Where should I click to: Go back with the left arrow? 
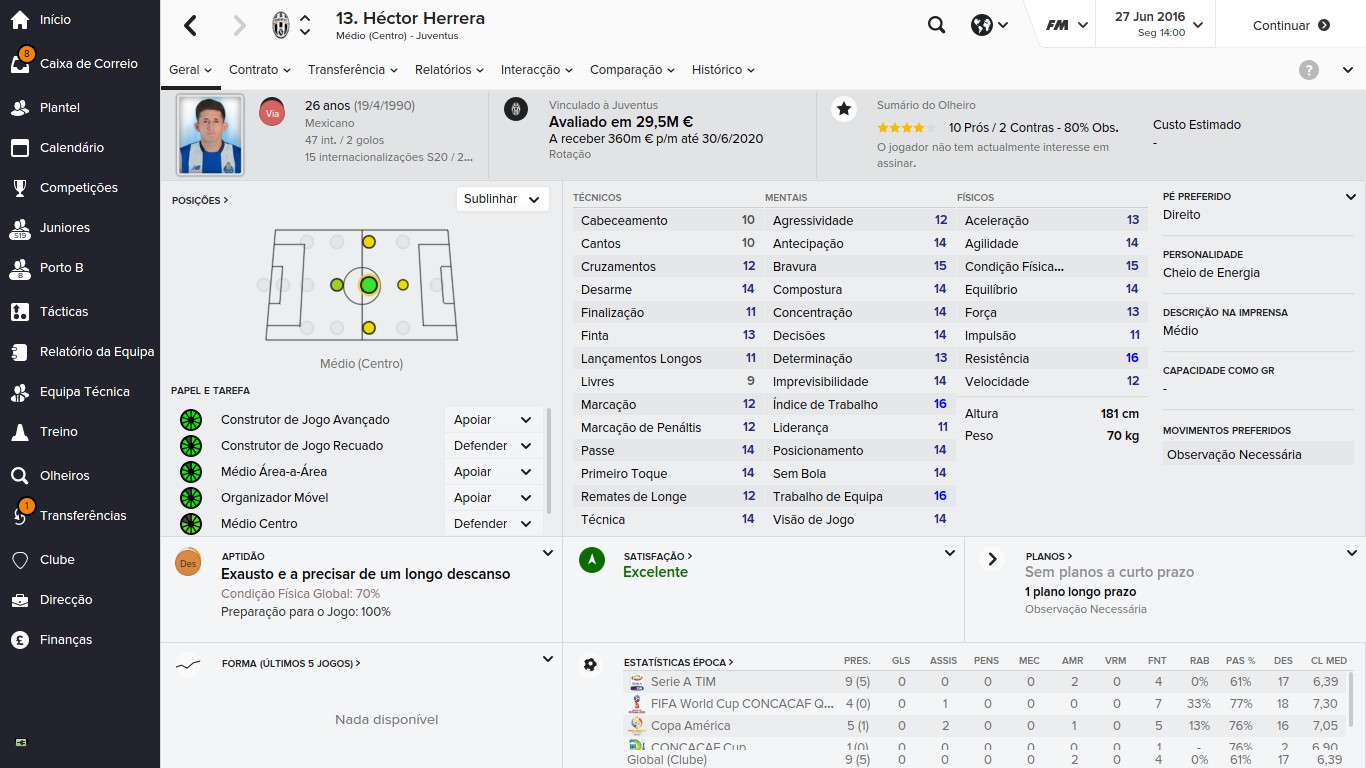pos(191,26)
